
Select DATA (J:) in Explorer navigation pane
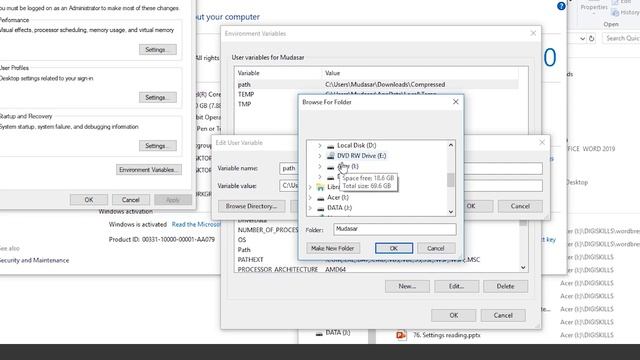pos(338,333)
